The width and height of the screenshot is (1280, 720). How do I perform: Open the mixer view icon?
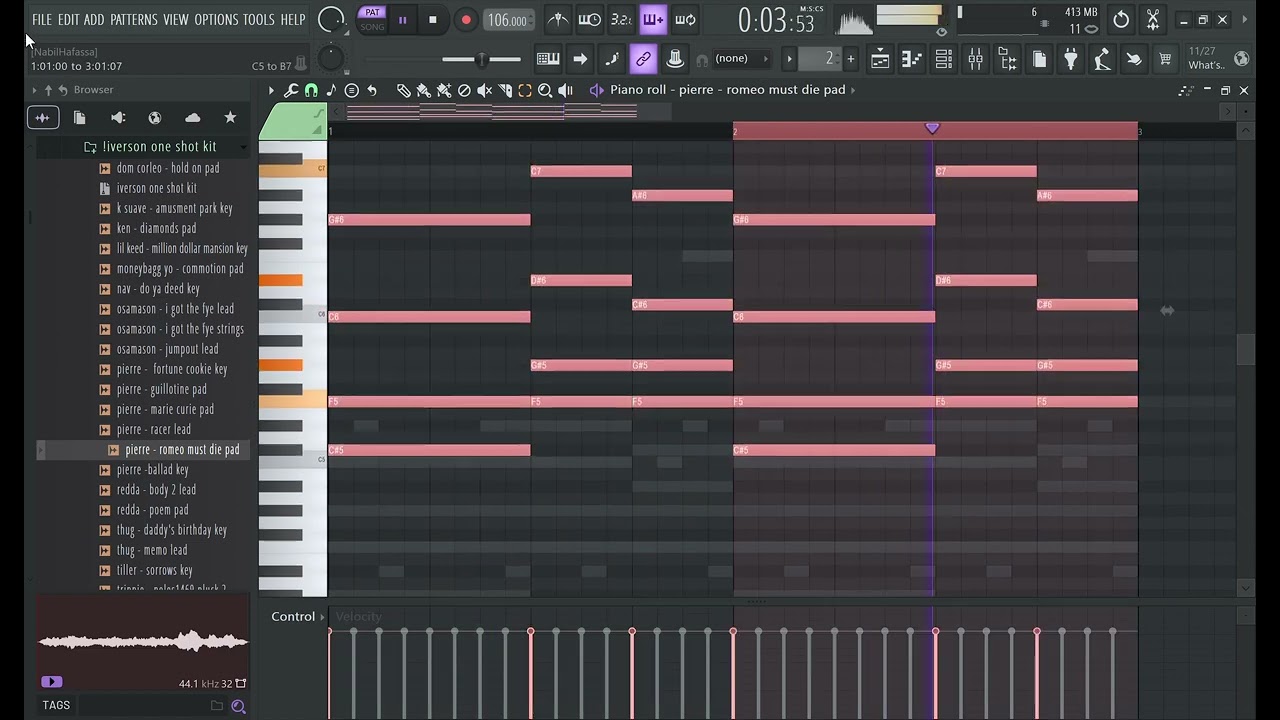point(976,60)
